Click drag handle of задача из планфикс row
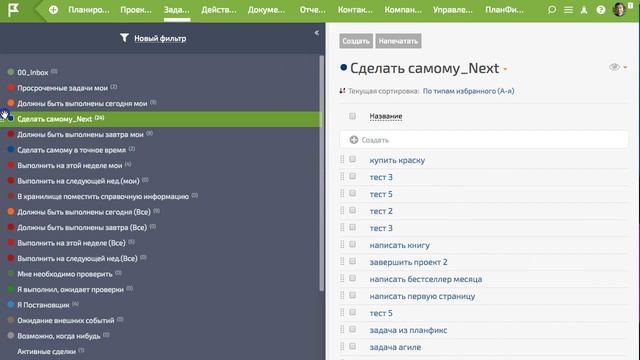 [x=342, y=329]
